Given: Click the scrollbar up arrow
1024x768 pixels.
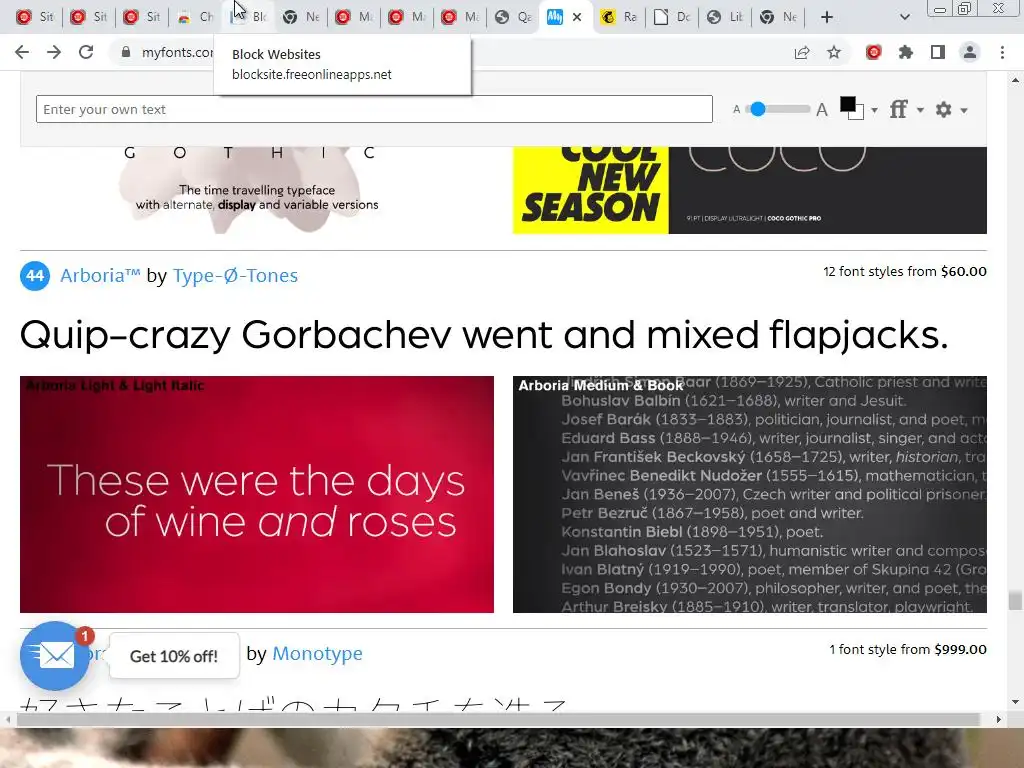Looking at the screenshot, I should pyautogui.click(x=1015, y=80).
